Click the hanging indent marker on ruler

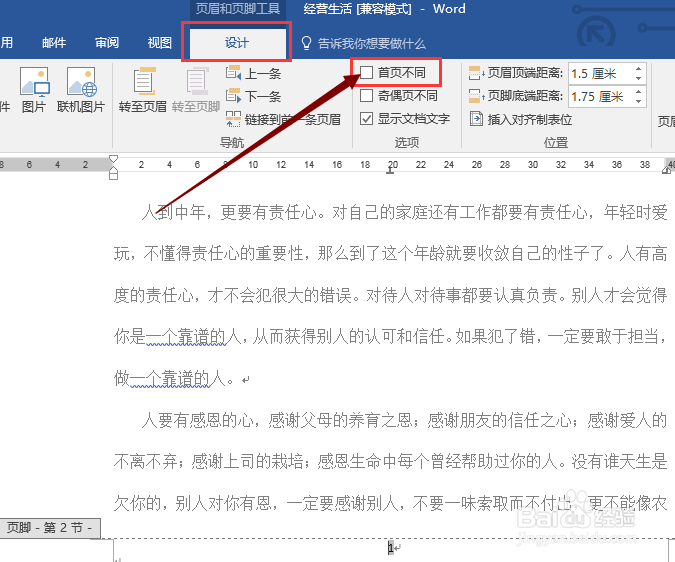coord(113,170)
